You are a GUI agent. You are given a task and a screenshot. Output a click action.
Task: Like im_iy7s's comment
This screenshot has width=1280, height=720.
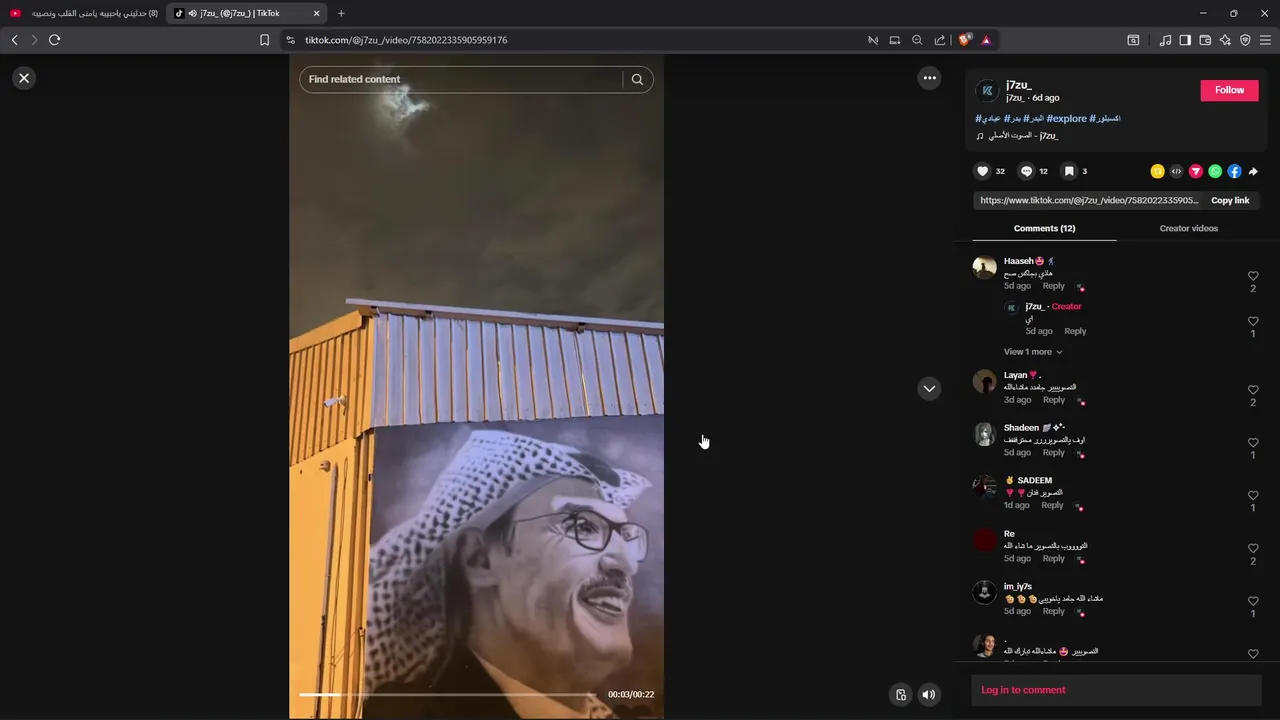(1253, 602)
